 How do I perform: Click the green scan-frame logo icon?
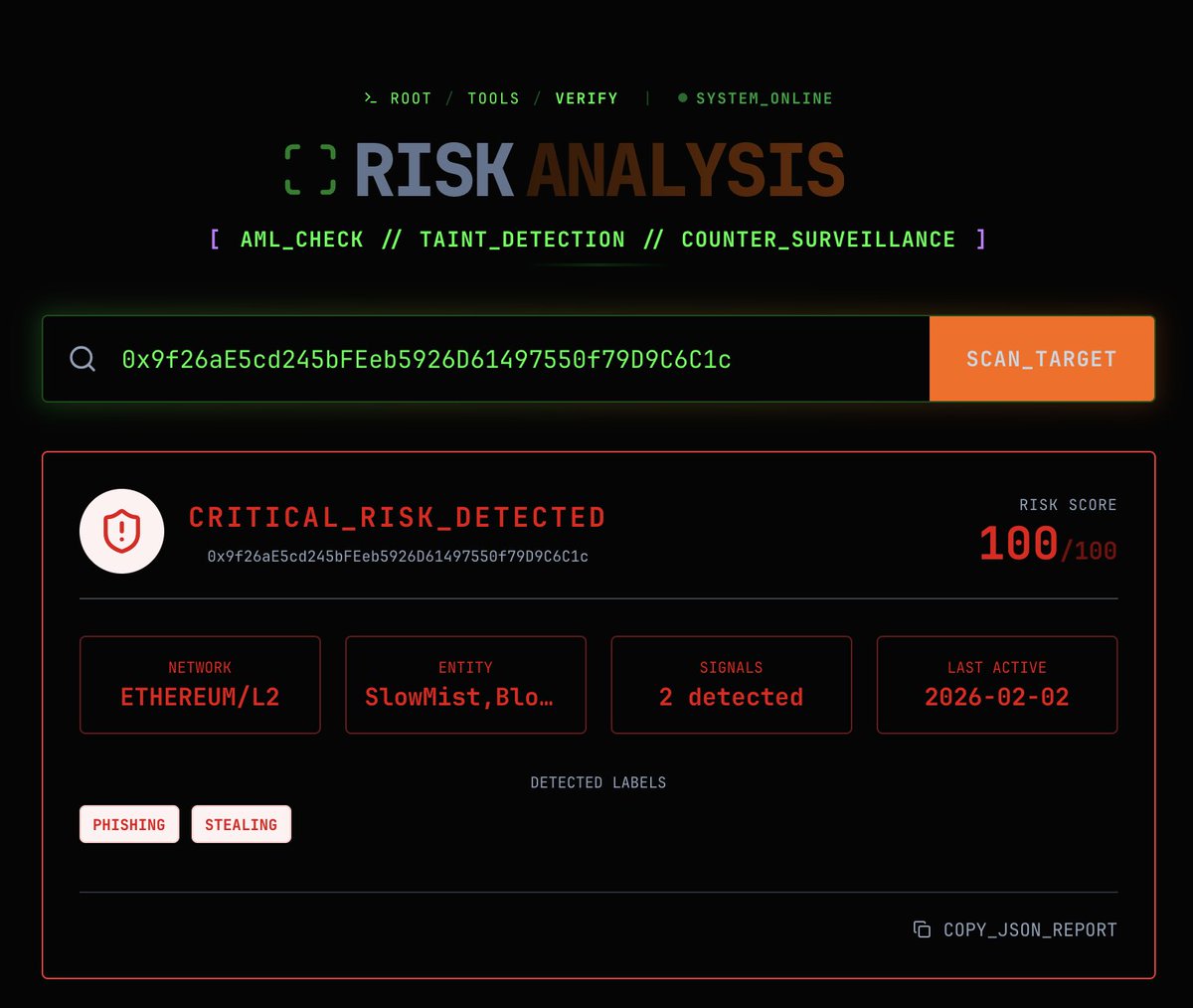pyautogui.click(x=310, y=169)
